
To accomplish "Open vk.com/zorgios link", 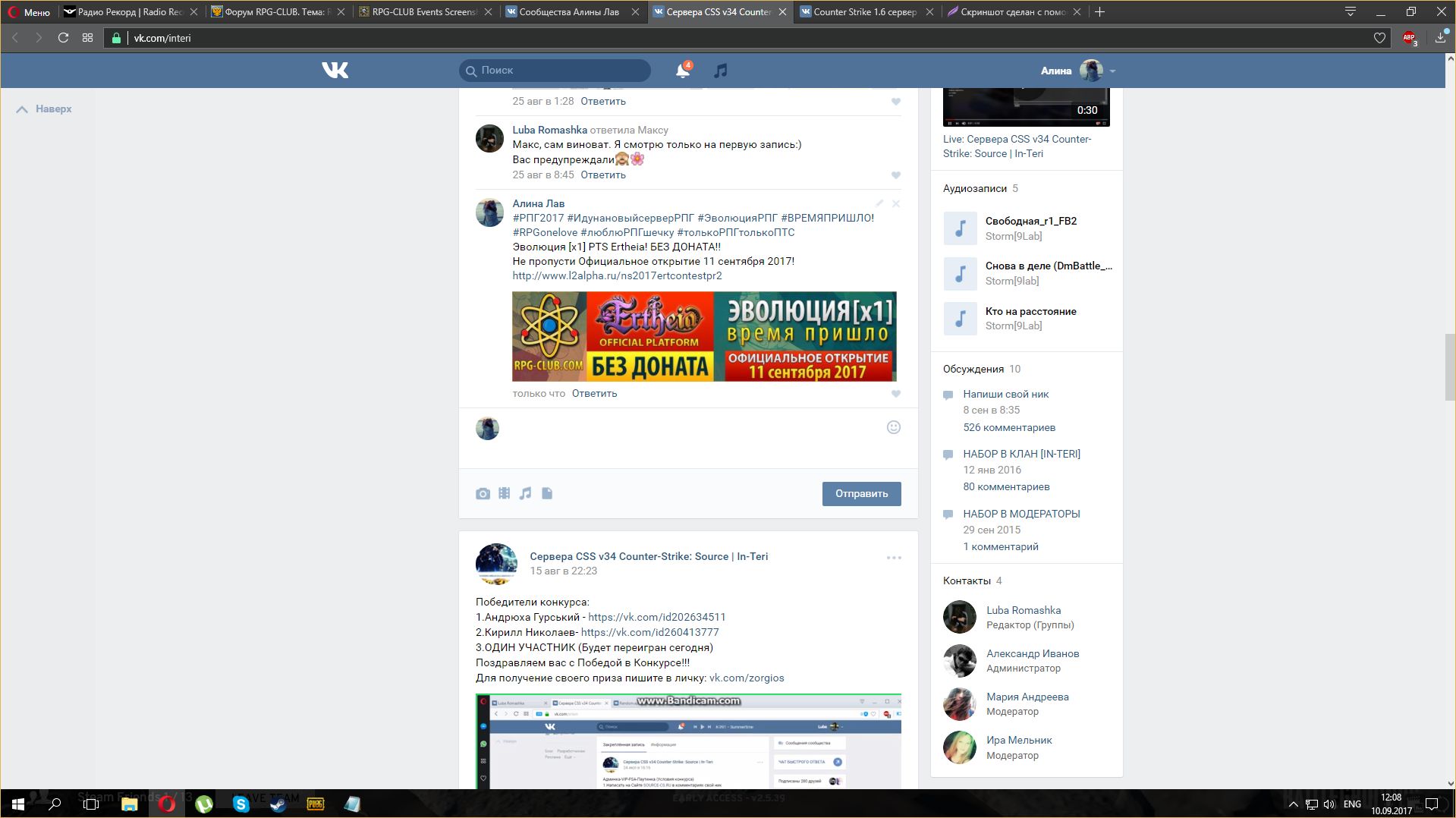I will pos(747,678).
